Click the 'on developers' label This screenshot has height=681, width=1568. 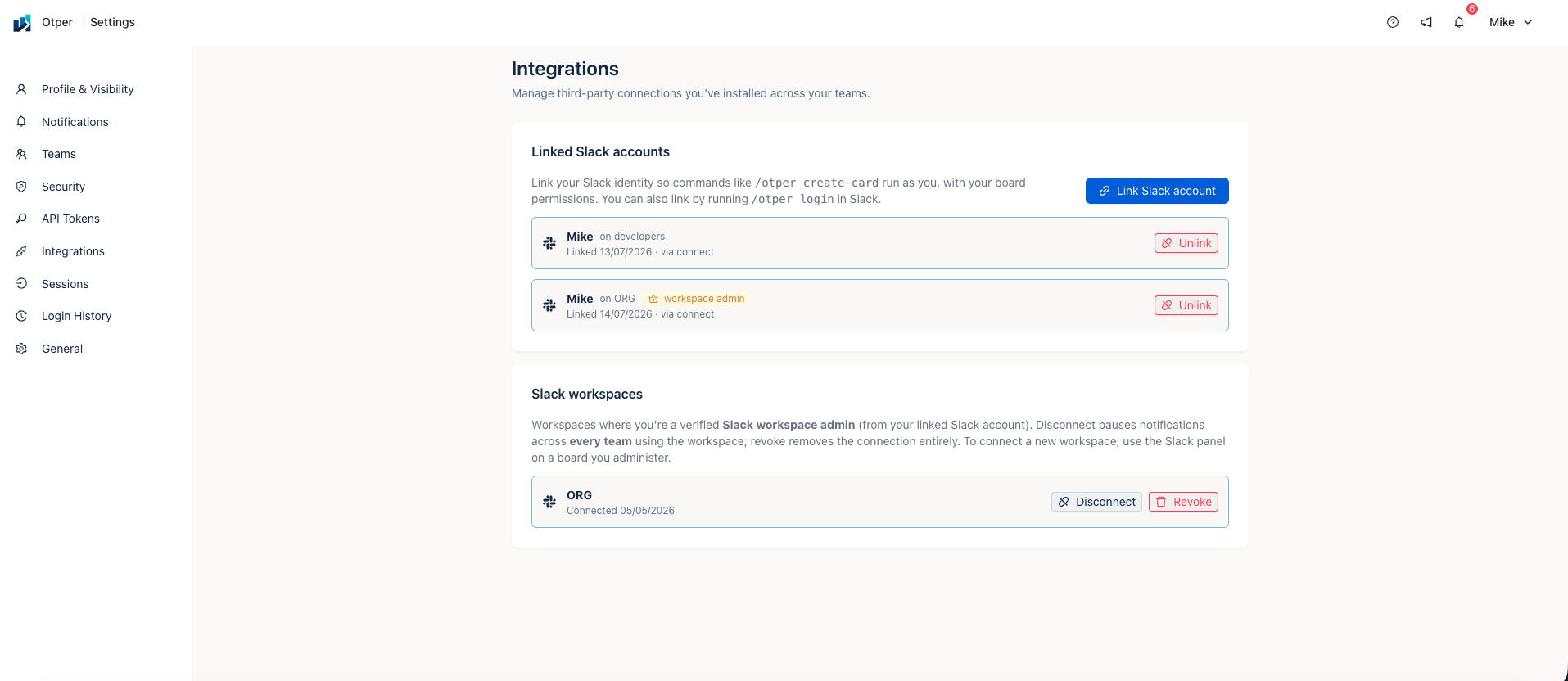click(632, 237)
